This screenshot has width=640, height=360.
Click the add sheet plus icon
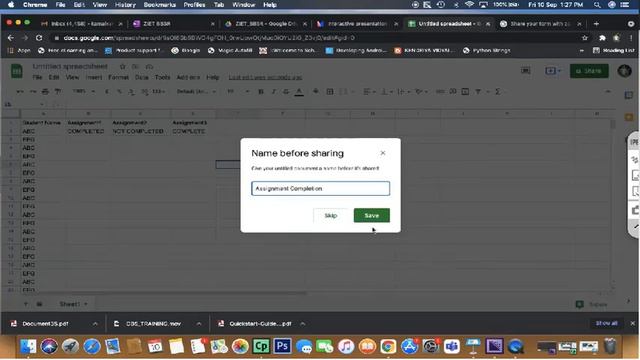[26, 304]
